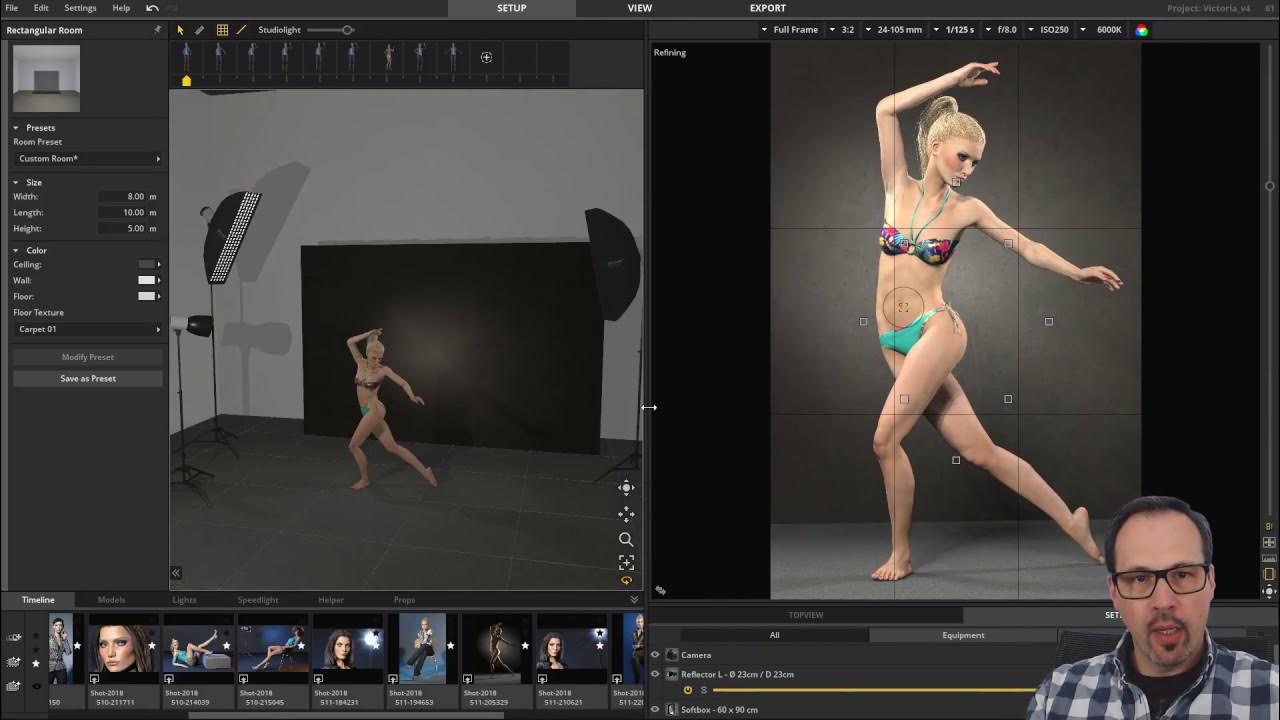Open the 6000K white balance dropdown
Screen dimensions: 1280x720
tap(1101, 30)
